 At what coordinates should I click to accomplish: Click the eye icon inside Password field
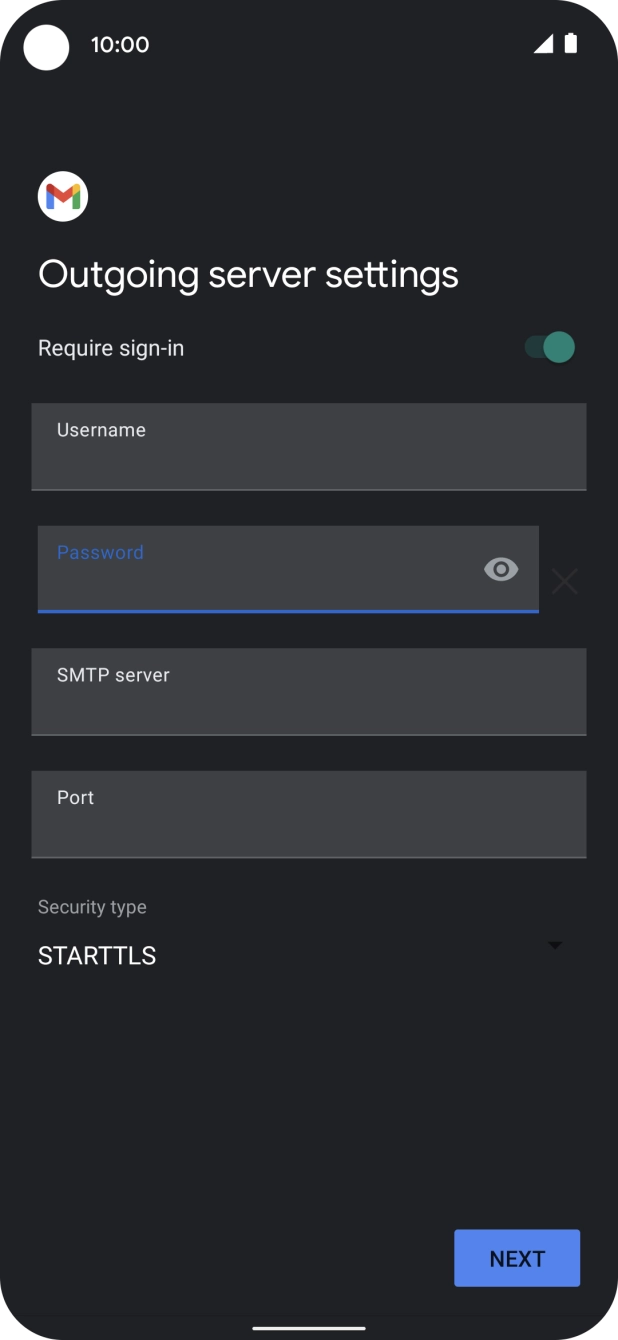tap(500, 569)
